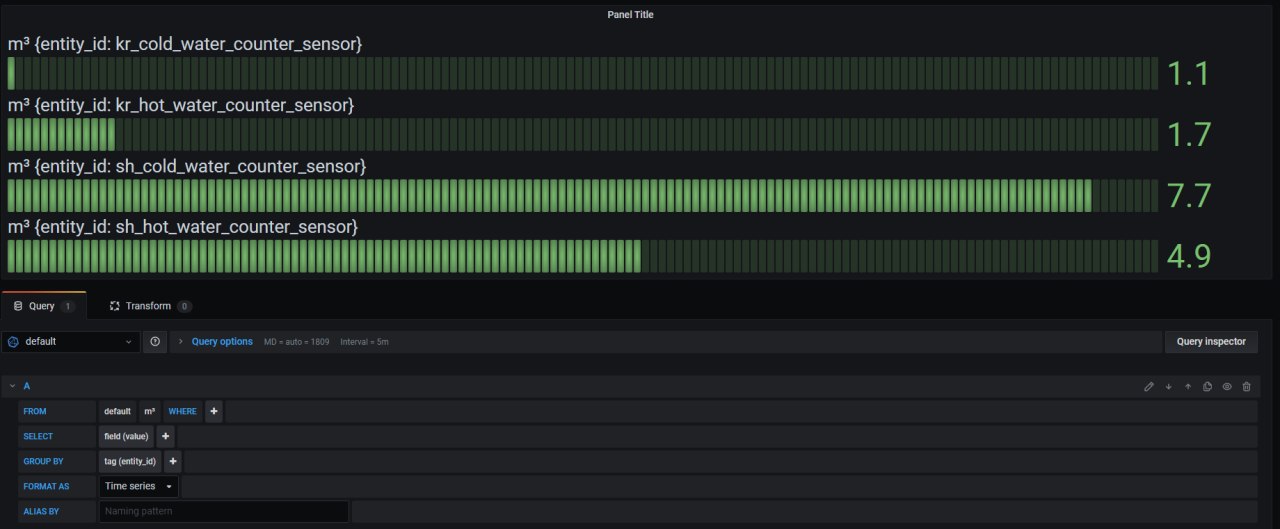This screenshot has width=1280, height=529.
Task: Click the ALIAS BY naming pattern field
Action: point(224,511)
